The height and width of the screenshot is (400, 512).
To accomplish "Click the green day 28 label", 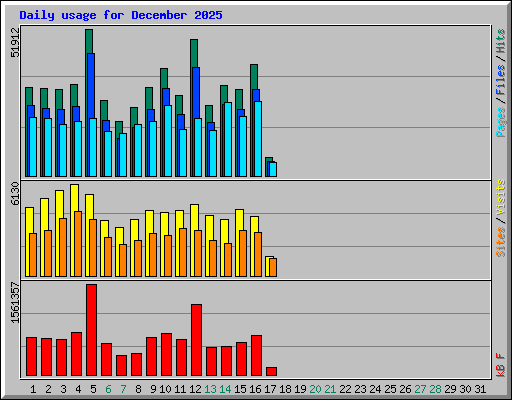I will pos(435,389).
